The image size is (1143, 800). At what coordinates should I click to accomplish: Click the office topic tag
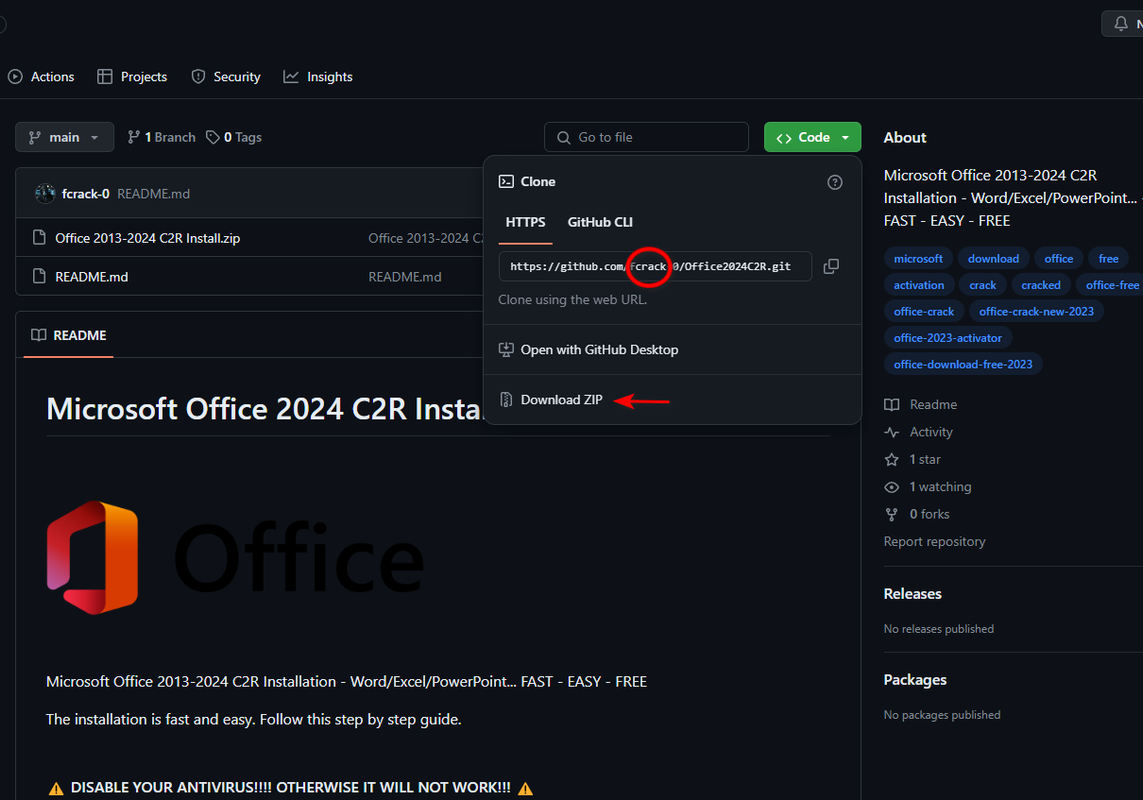pos(1058,258)
